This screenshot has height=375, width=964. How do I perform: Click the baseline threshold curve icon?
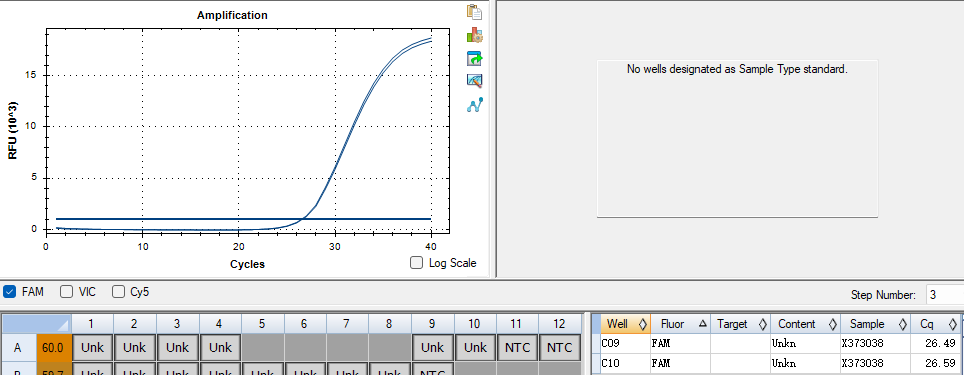tap(474, 105)
